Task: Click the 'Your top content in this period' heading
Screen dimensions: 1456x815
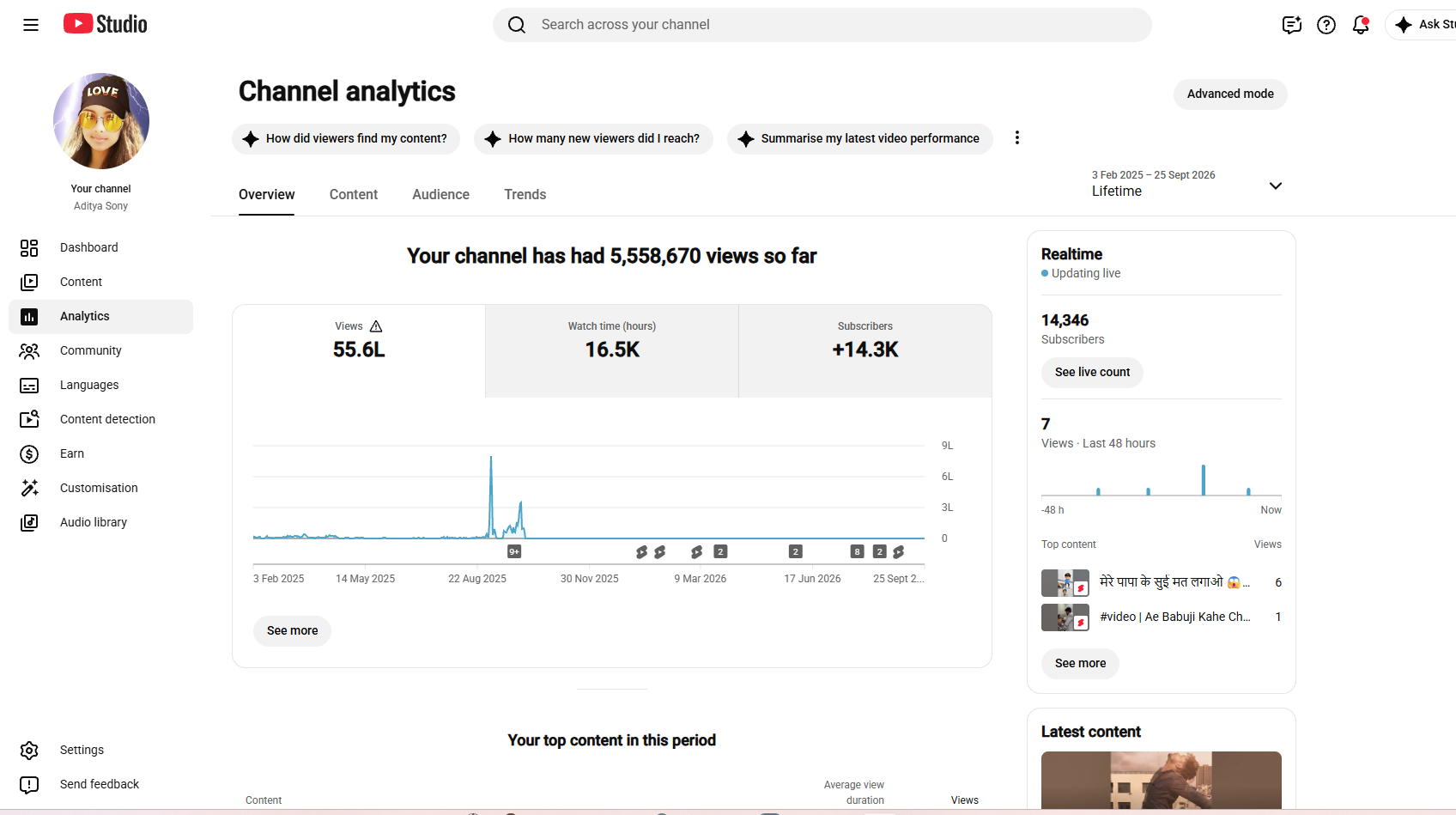Action: point(611,740)
